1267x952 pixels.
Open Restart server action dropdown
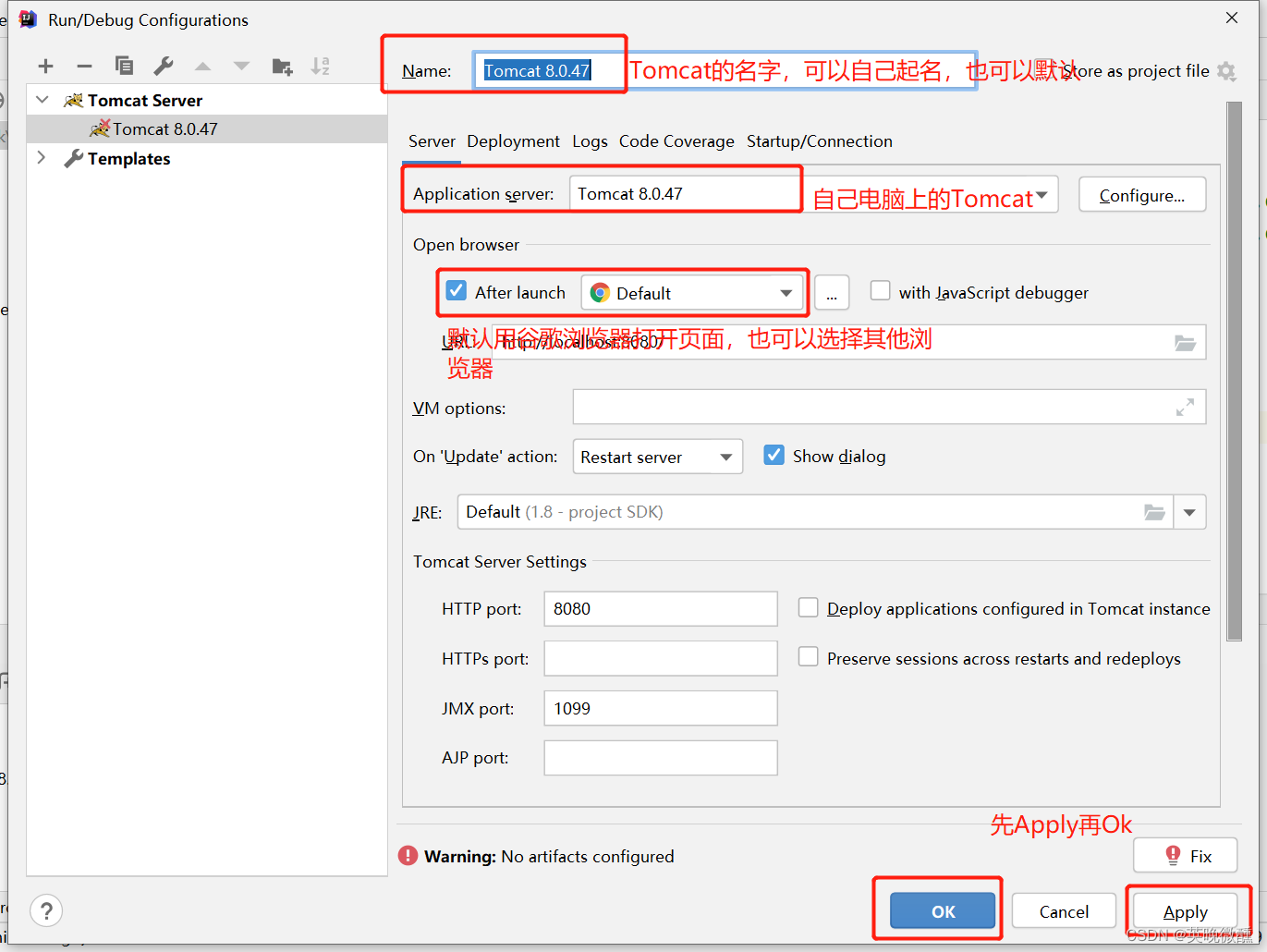(657, 457)
